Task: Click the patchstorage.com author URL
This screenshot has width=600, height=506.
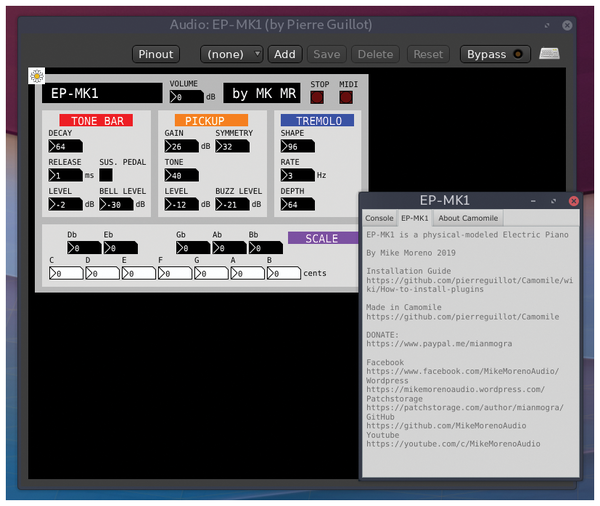Action: click(465, 407)
